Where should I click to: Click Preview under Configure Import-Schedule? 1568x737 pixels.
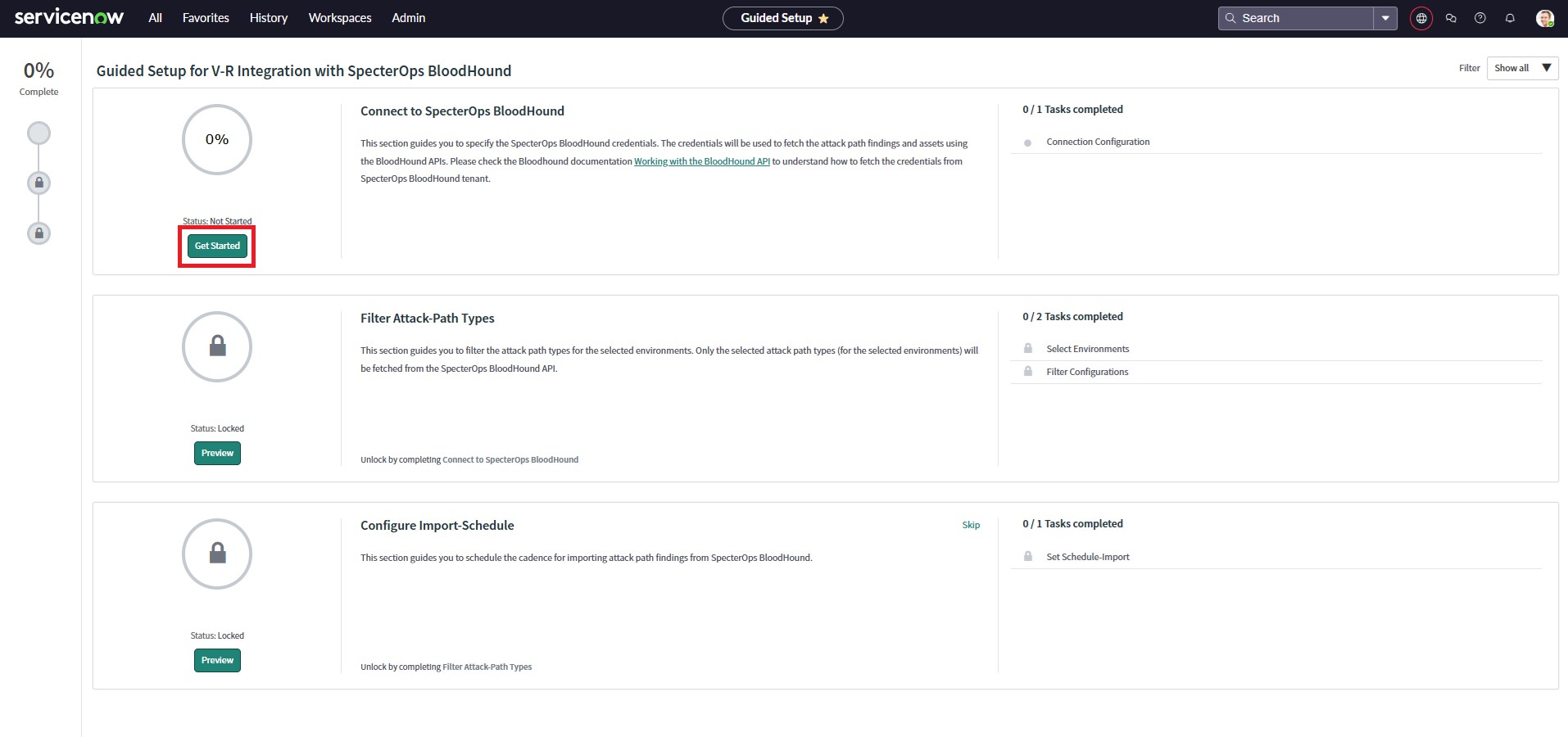coord(217,660)
